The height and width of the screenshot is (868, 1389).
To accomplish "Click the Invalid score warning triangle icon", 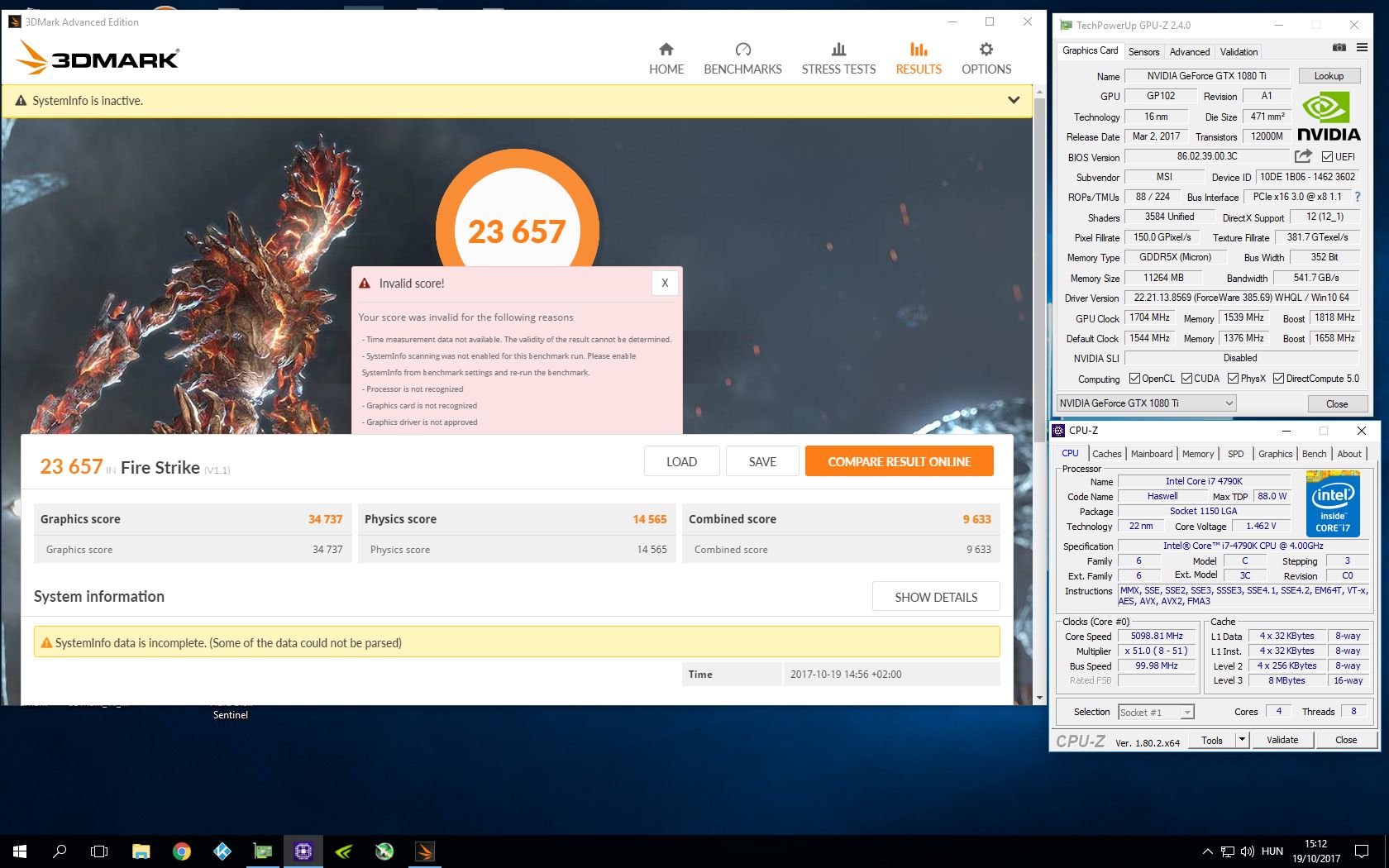I will click(x=365, y=284).
